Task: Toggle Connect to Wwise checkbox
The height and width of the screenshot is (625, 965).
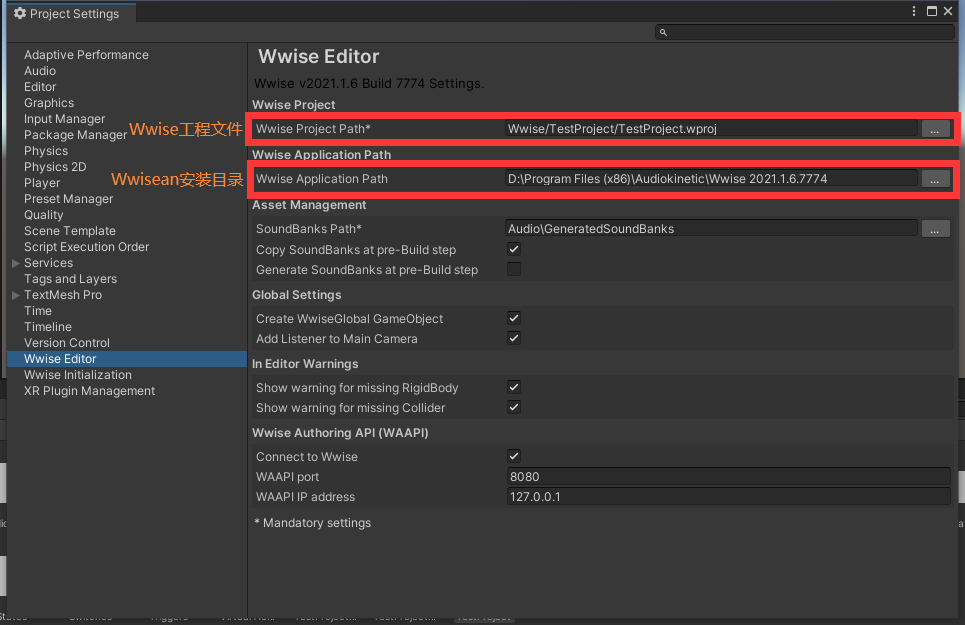Action: [x=514, y=457]
